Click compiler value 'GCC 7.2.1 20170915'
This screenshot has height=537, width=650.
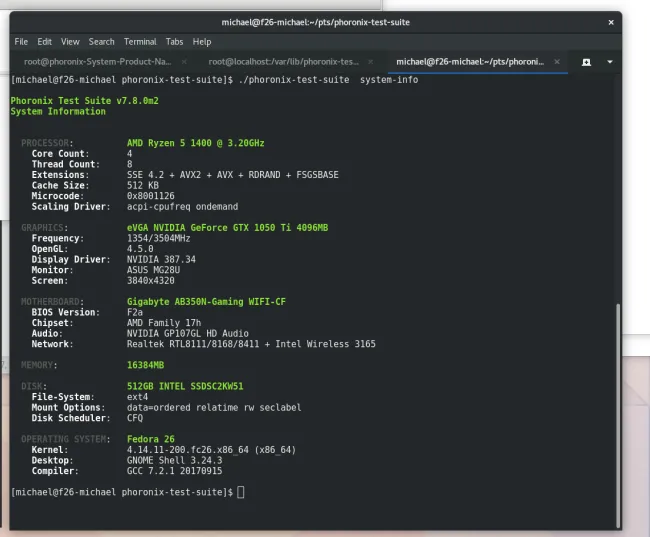pyautogui.click(x=175, y=471)
